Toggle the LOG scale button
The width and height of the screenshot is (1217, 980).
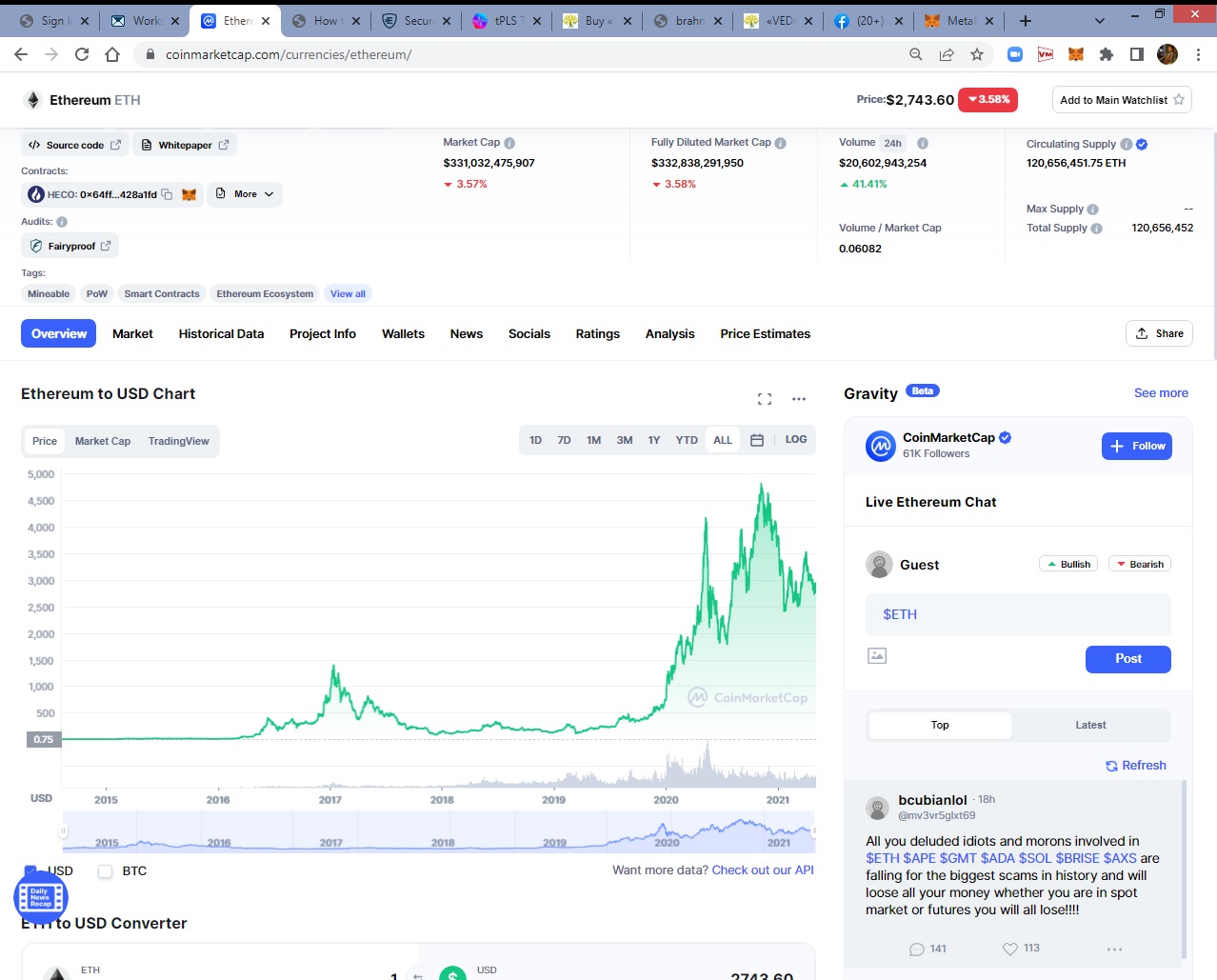tap(796, 440)
